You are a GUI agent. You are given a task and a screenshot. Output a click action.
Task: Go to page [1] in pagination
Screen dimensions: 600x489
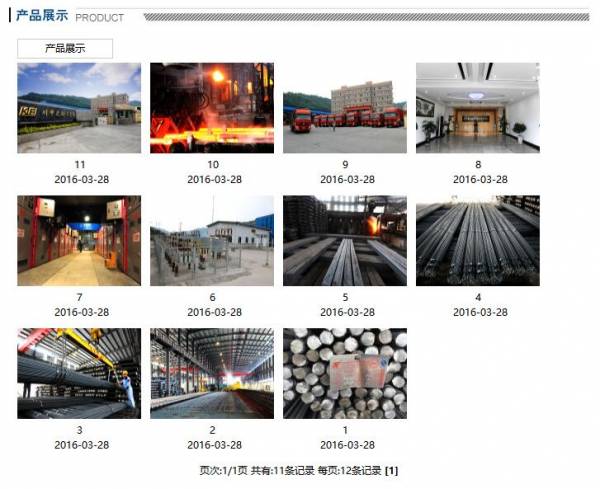pos(392,470)
